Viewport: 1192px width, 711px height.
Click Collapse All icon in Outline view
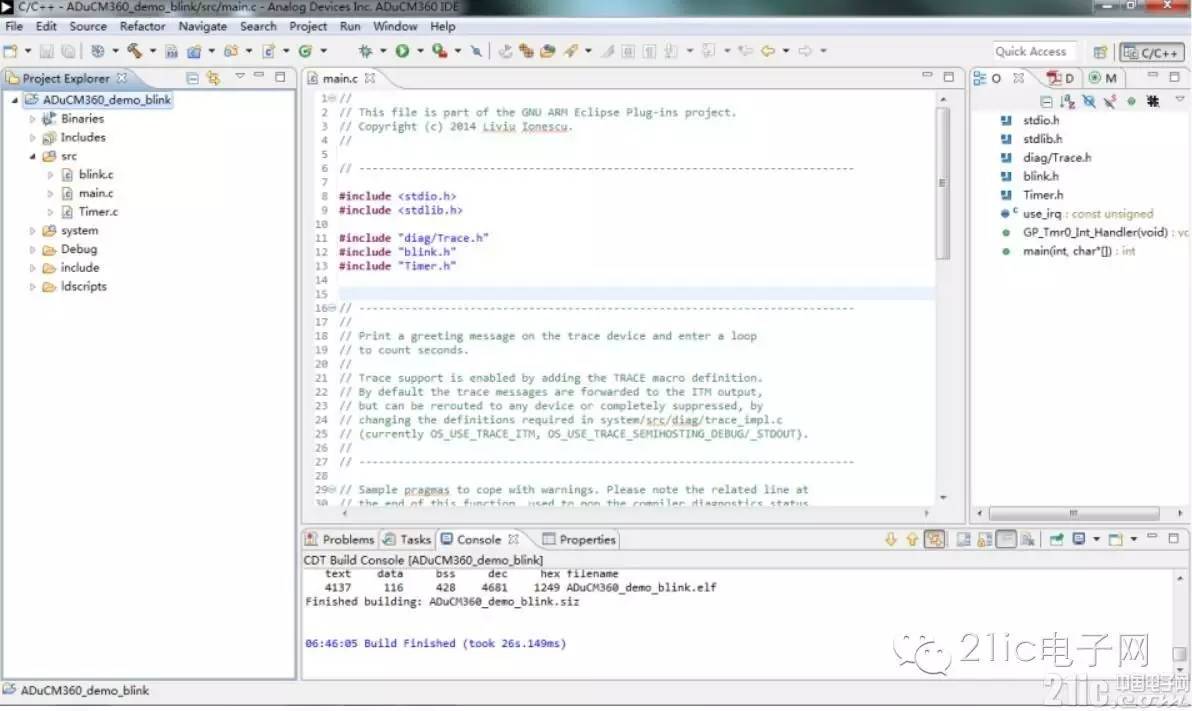[x=1046, y=102]
